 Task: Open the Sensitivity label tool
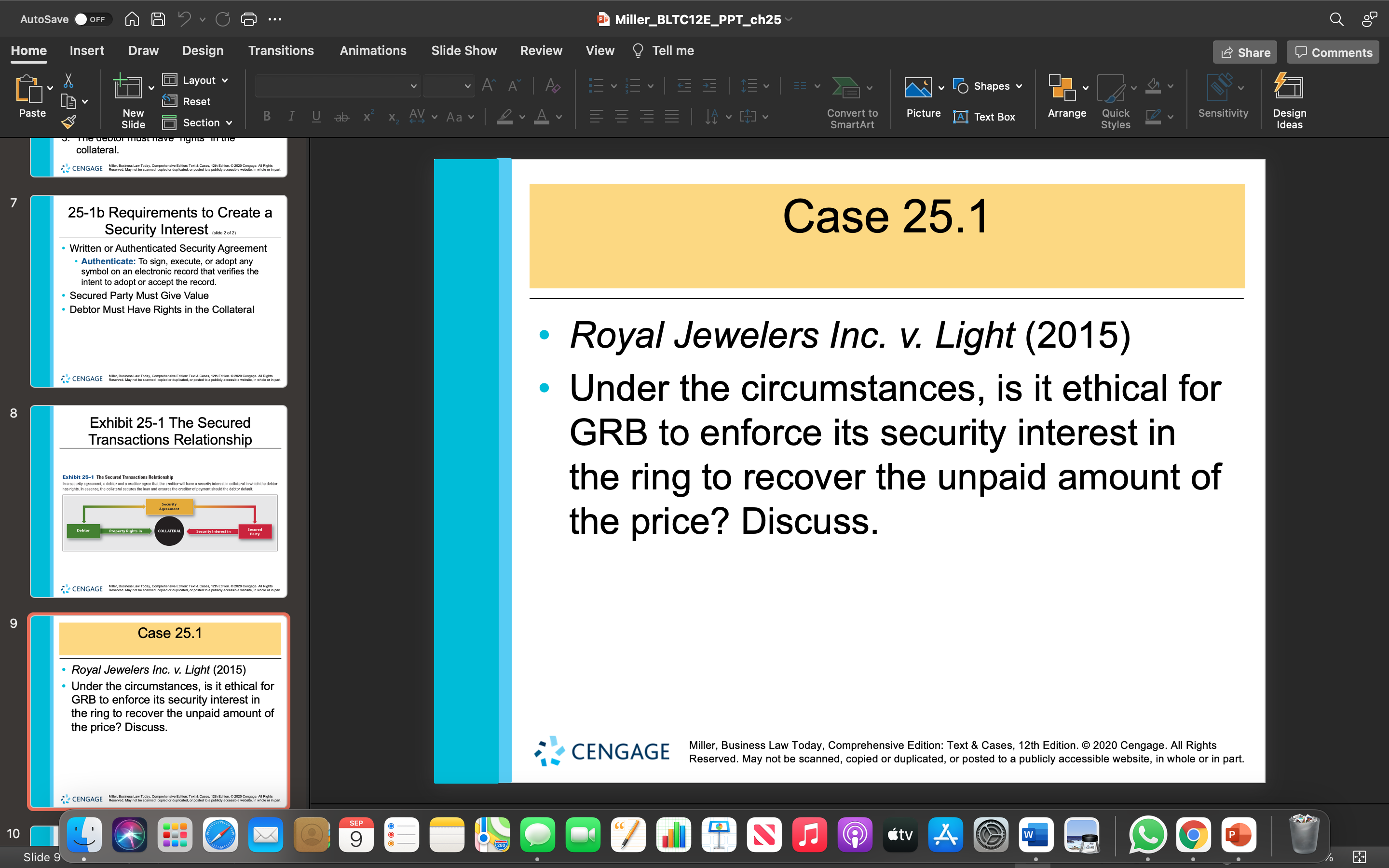[x=1223, y=96]
